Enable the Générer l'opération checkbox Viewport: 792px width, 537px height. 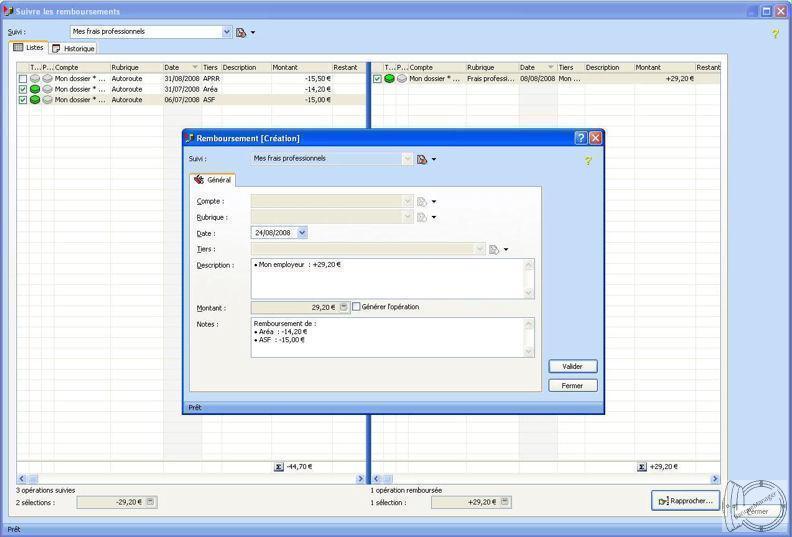click(356, 307)
